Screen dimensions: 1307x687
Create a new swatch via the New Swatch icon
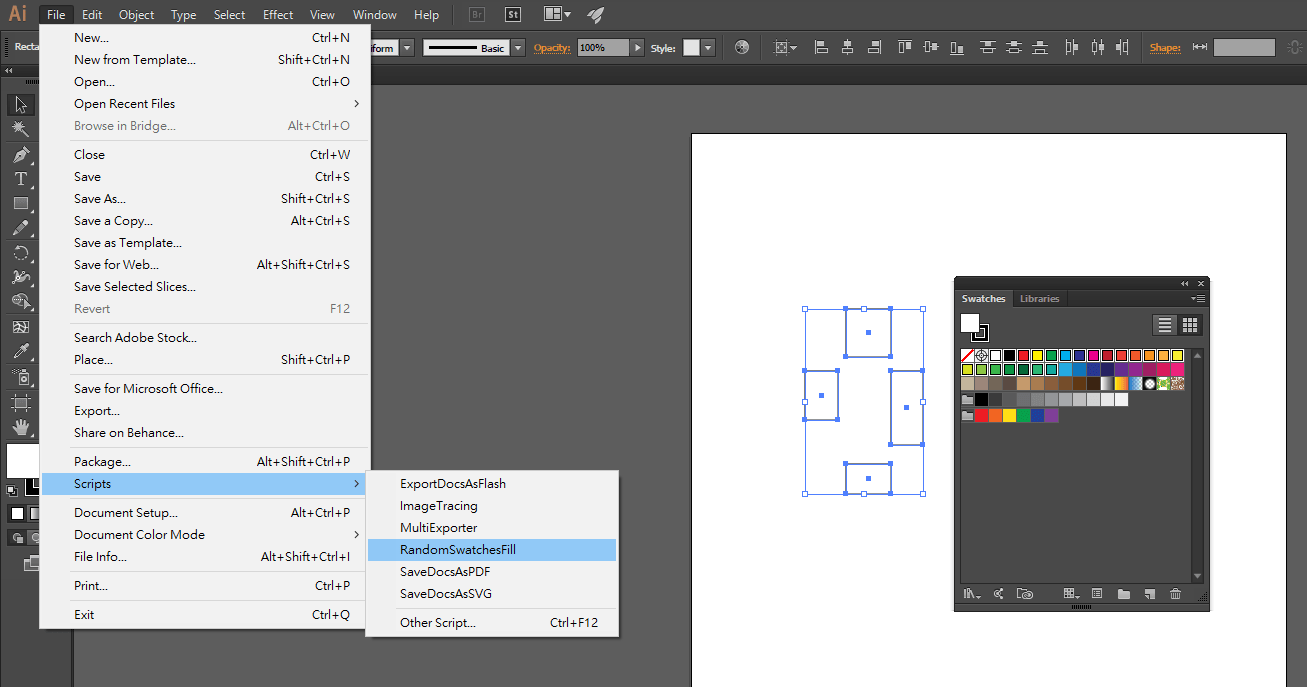click(1150, 593)
